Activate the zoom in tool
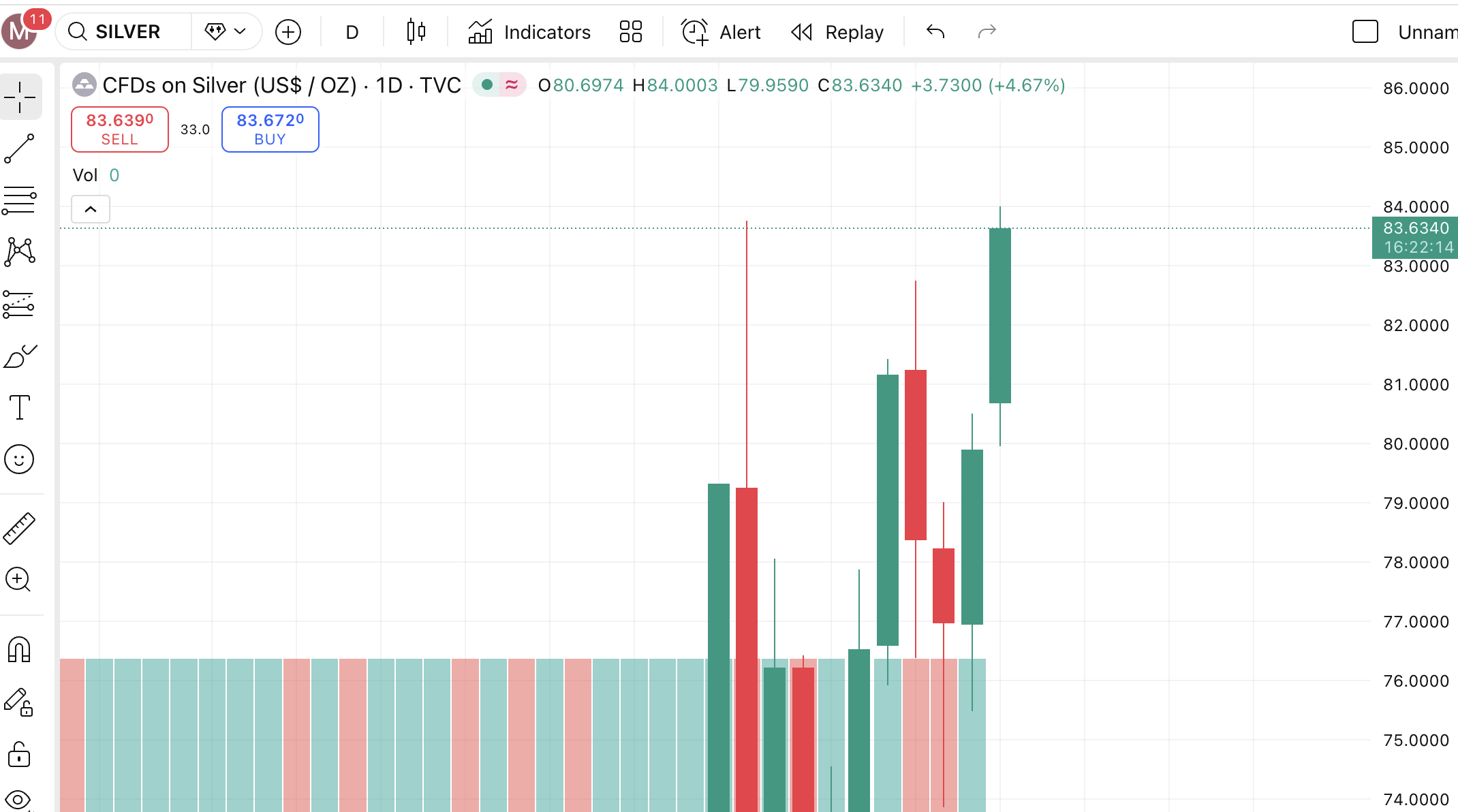The image size is (1458, 812). click(x=18, y=580)
